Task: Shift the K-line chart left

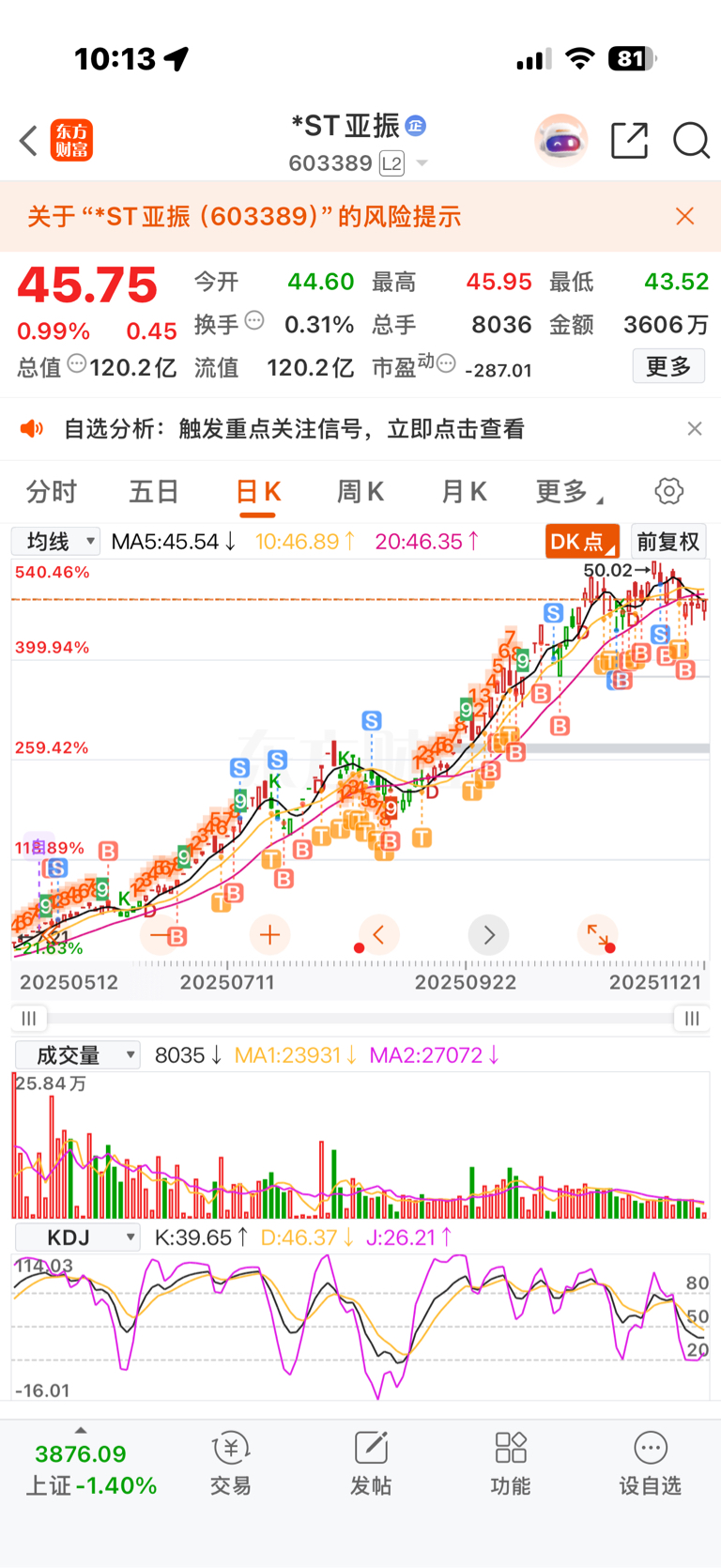Action: 379,935
